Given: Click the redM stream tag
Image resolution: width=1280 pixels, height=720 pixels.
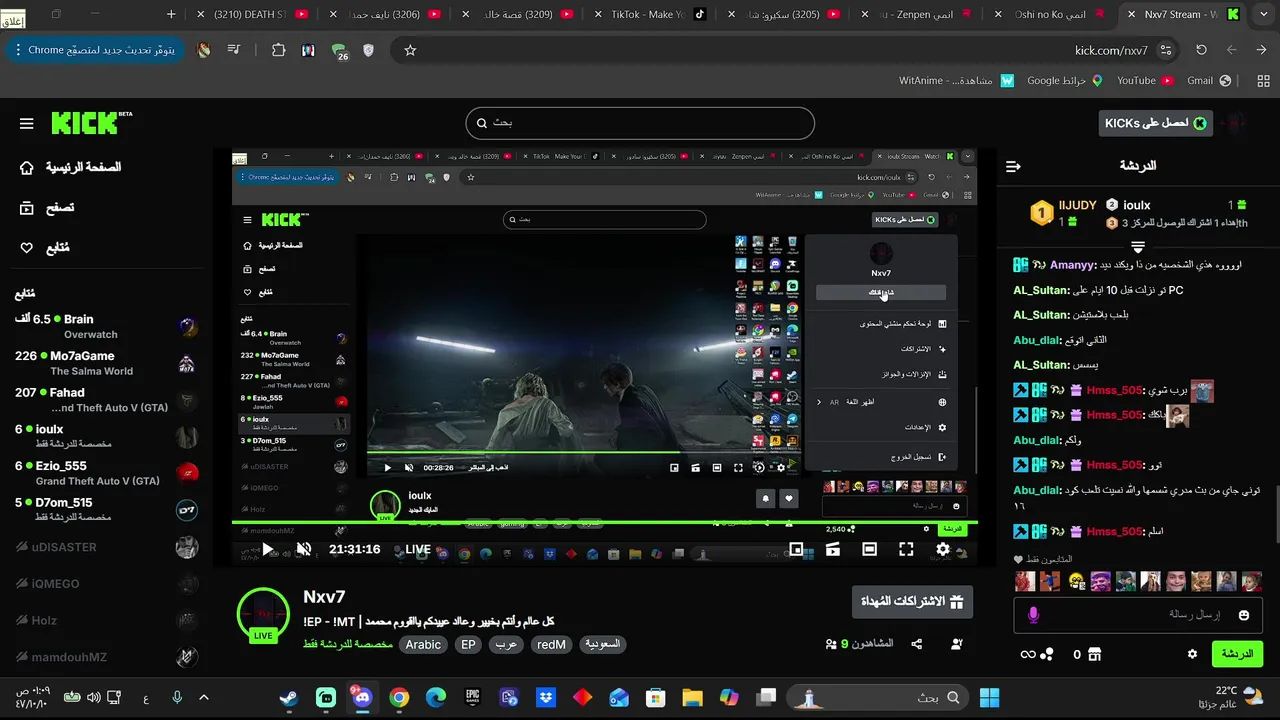Looking at the screenshot, I should point(551,645).
